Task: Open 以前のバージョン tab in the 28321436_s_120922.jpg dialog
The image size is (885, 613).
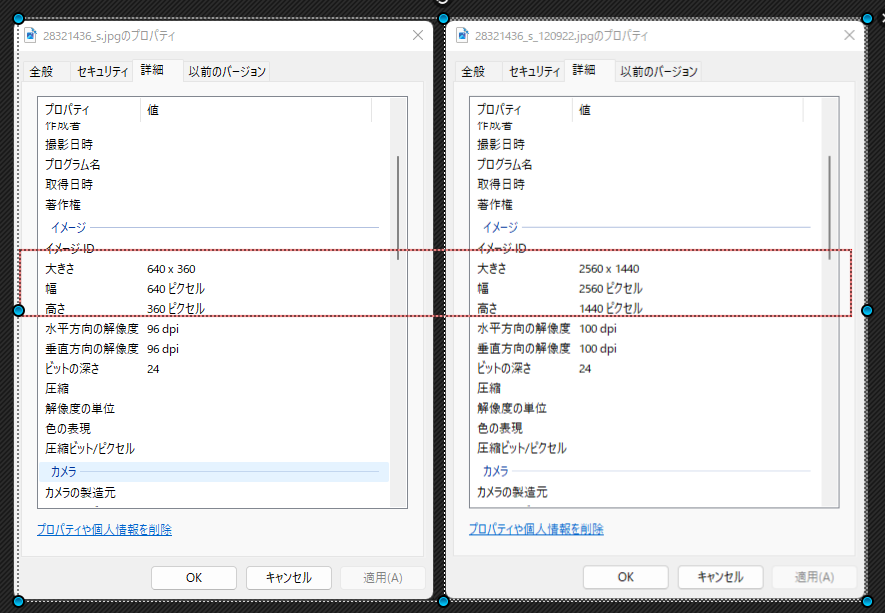Action: 658,72
